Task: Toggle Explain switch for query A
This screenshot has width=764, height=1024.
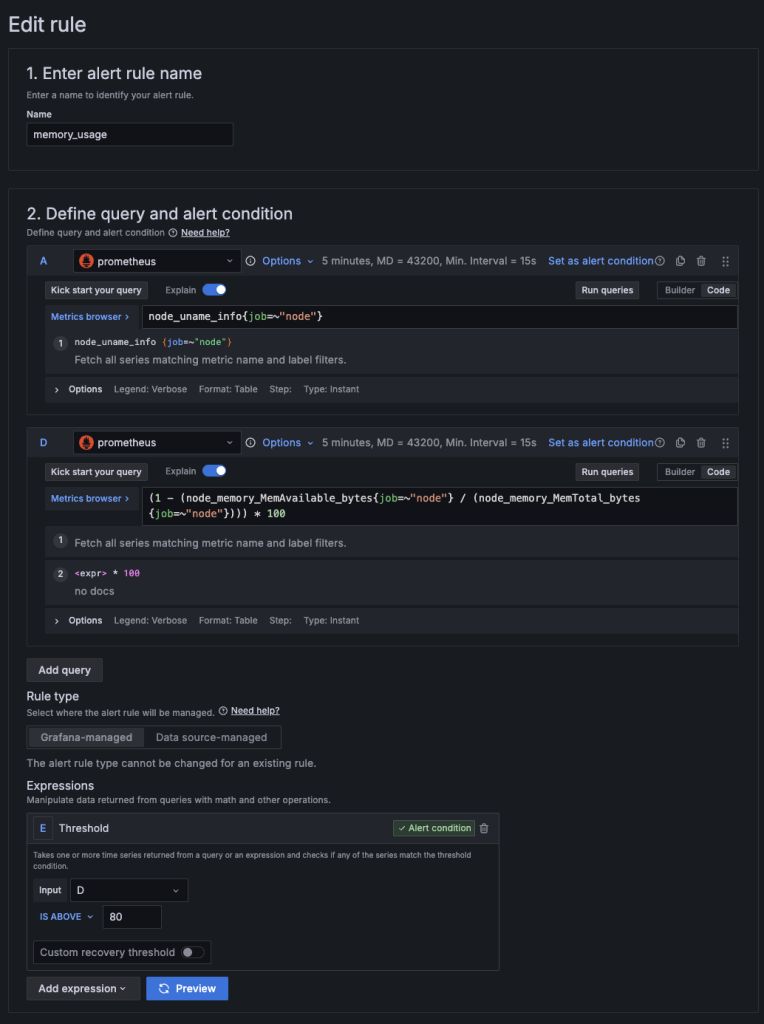Action: (214, 290)
